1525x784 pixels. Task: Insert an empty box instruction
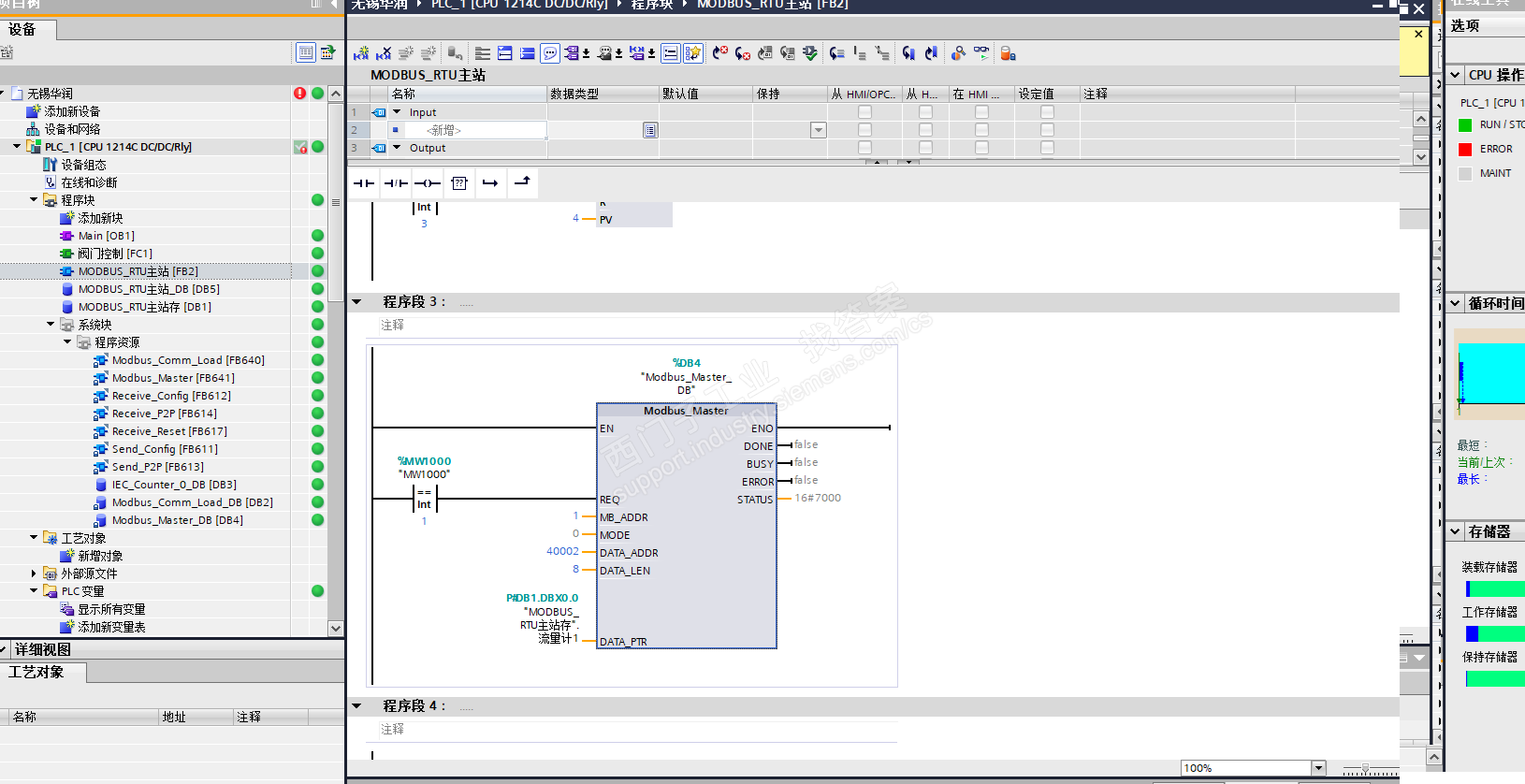[459, 183]
